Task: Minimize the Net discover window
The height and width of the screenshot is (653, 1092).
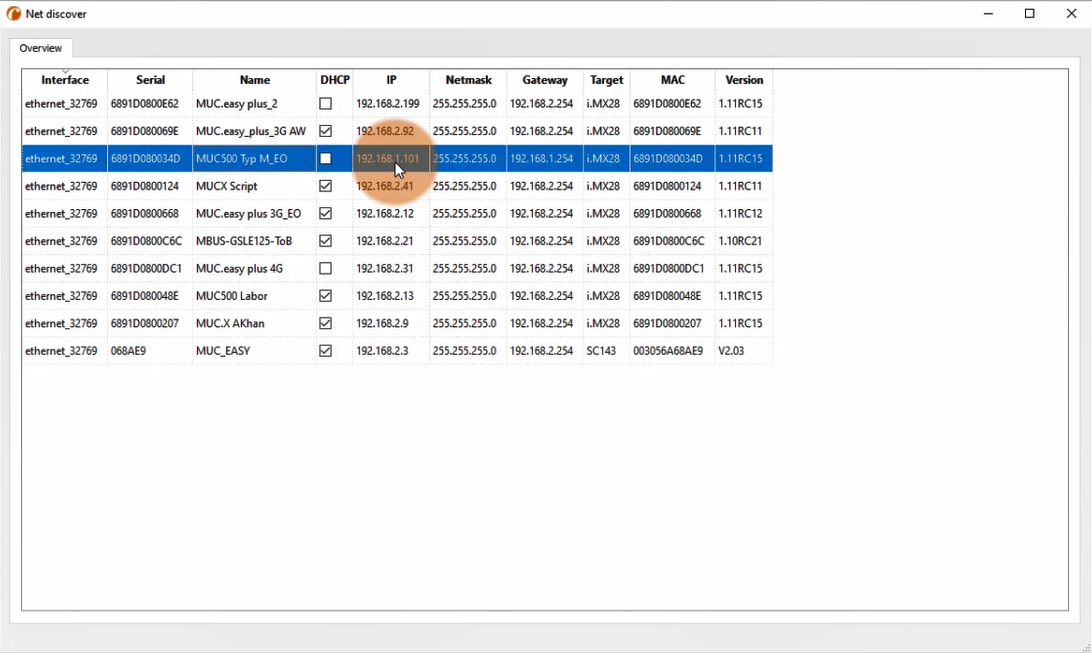Action: point(988,13)
